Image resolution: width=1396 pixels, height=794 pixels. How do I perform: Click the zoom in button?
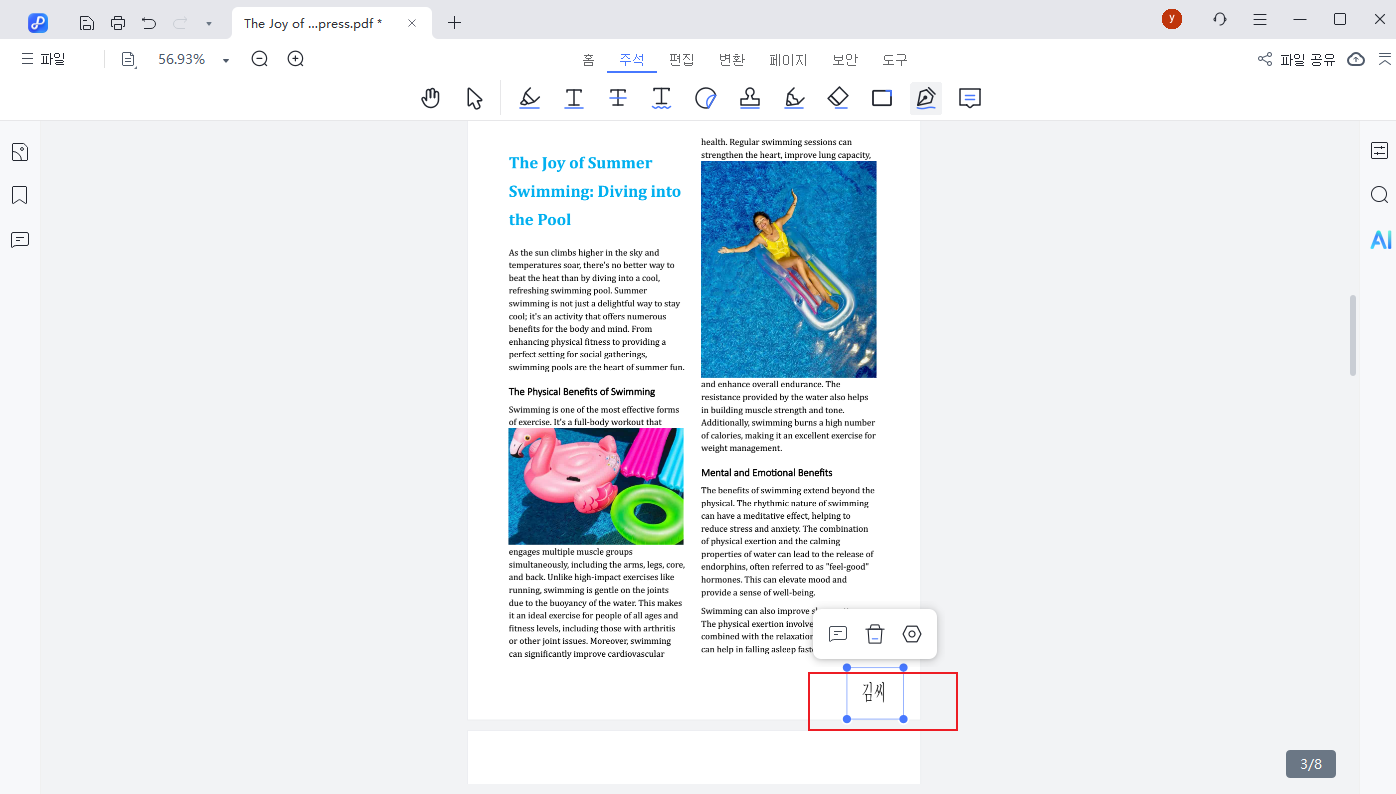pos(296,59)
